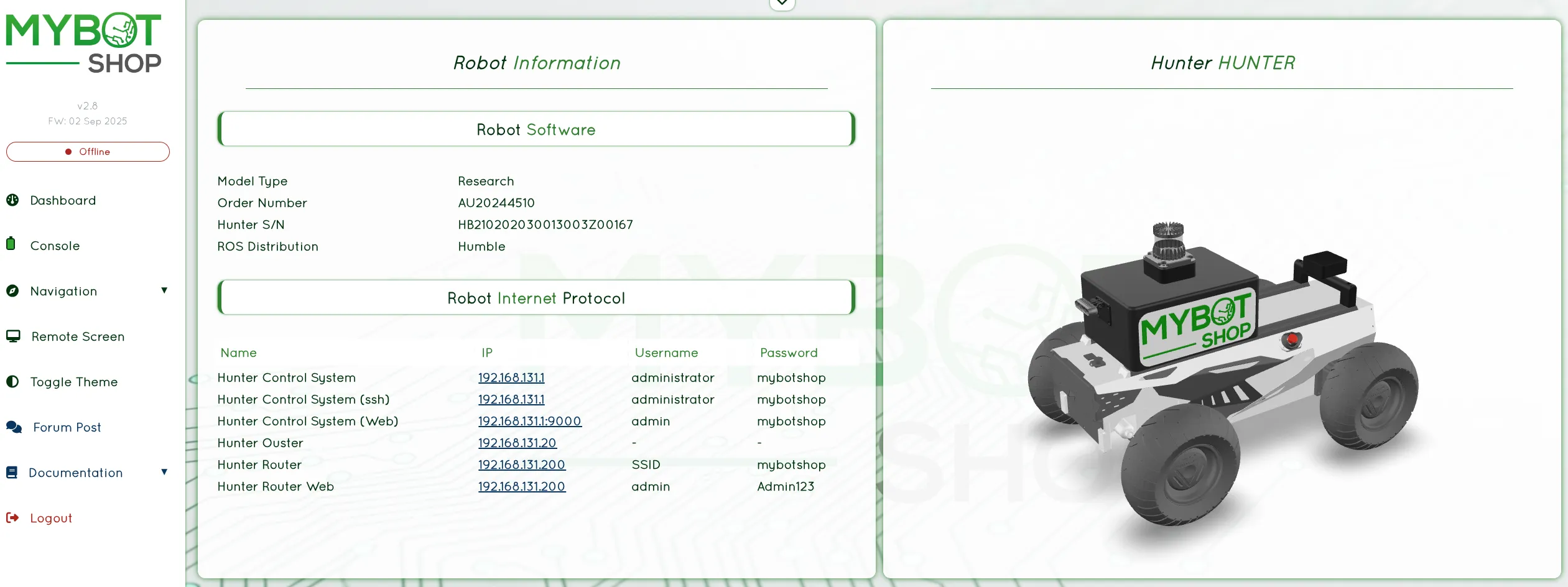The width and height of the screenshot is (1568, 587).
Task: Open Hunter Control System (Web) IP link
Action: pyautogui.click(x=529, y=421)
